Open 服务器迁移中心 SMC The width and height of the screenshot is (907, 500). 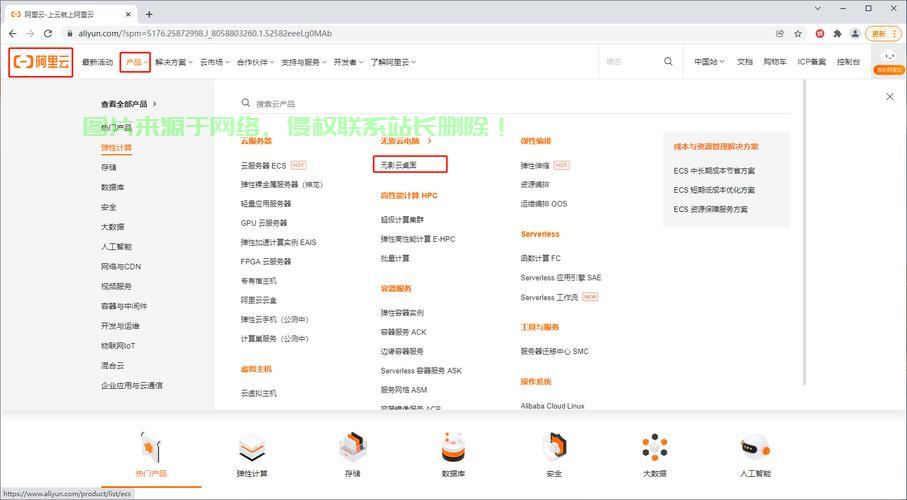(555, 351)
